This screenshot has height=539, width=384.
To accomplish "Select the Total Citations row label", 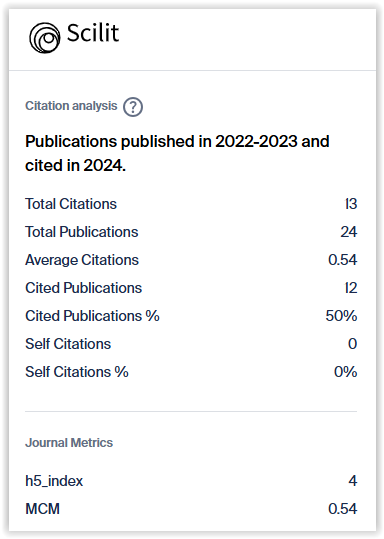I will pyautogui.click(x=71, y=204).
